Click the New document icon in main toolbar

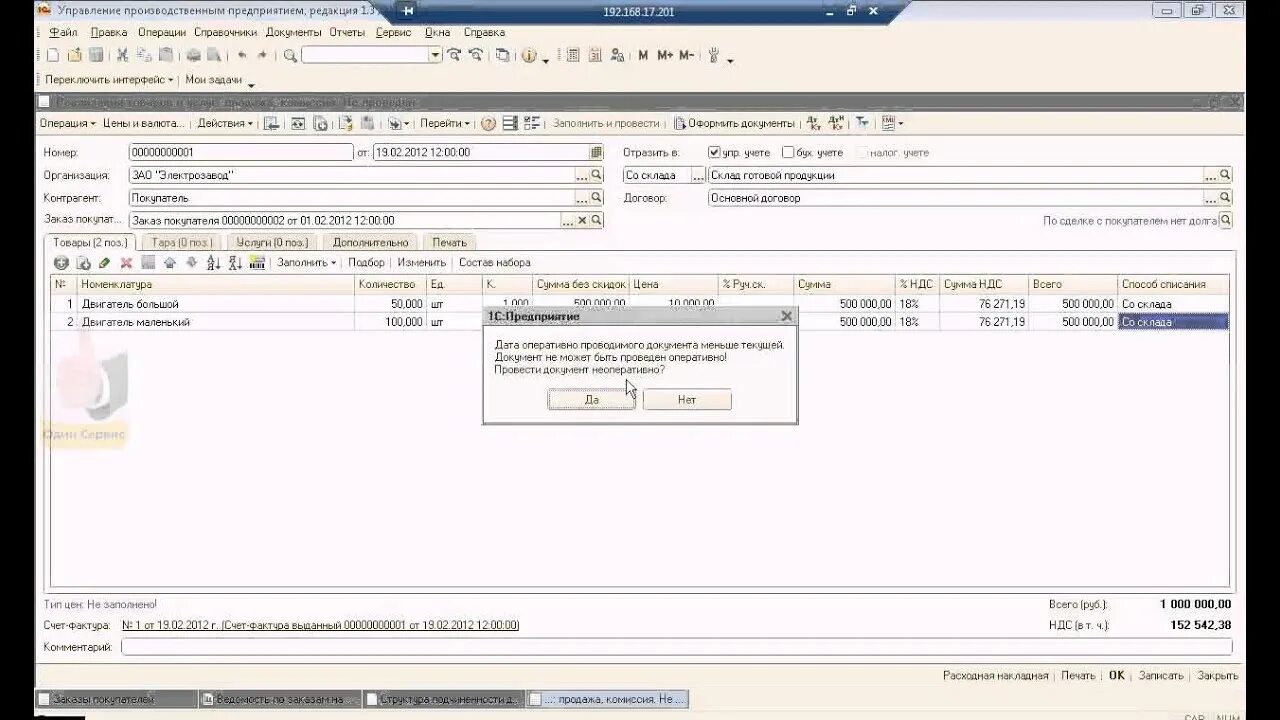(x=53, y=56)
